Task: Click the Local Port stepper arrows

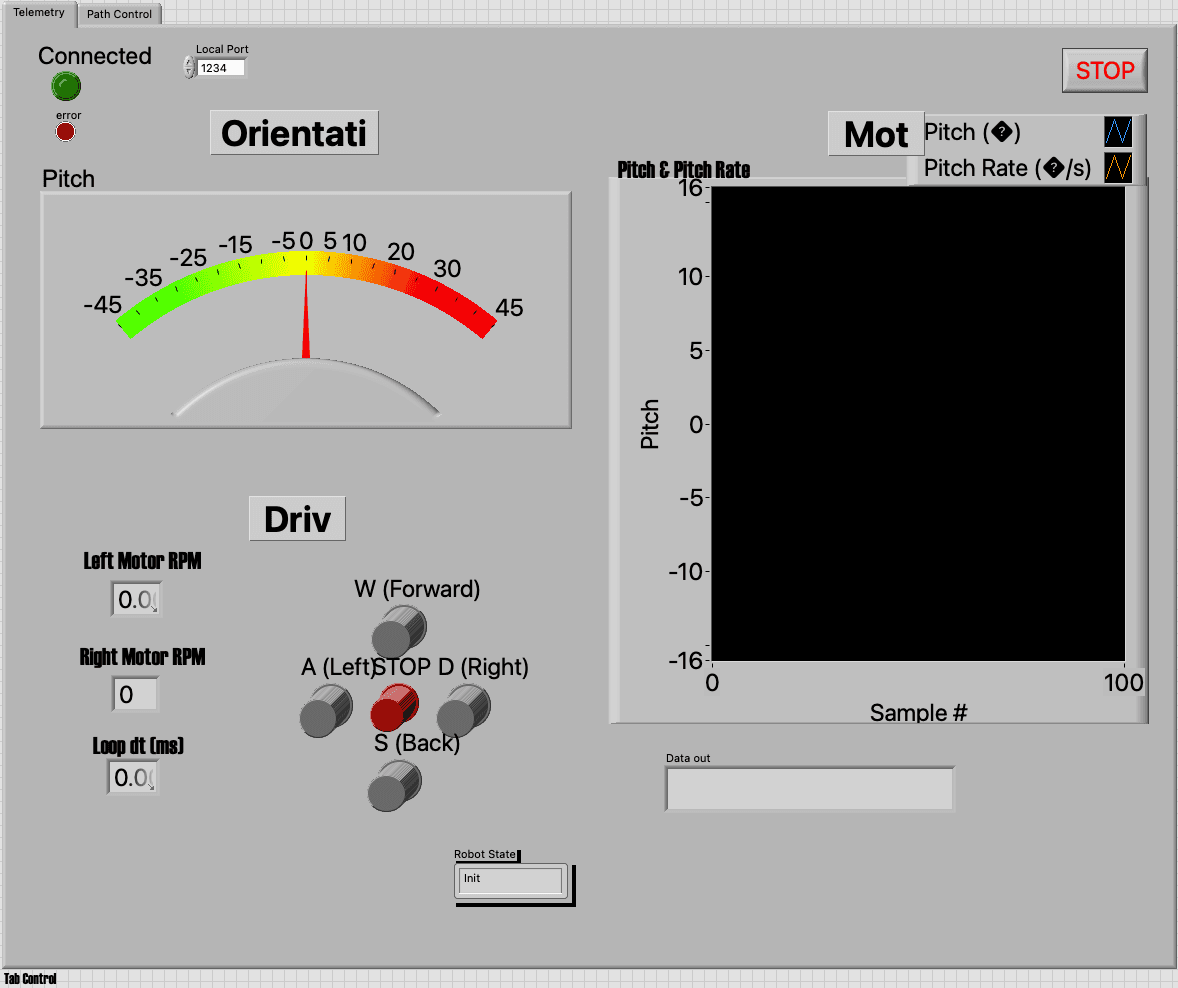Action: [x=189, y=68]
